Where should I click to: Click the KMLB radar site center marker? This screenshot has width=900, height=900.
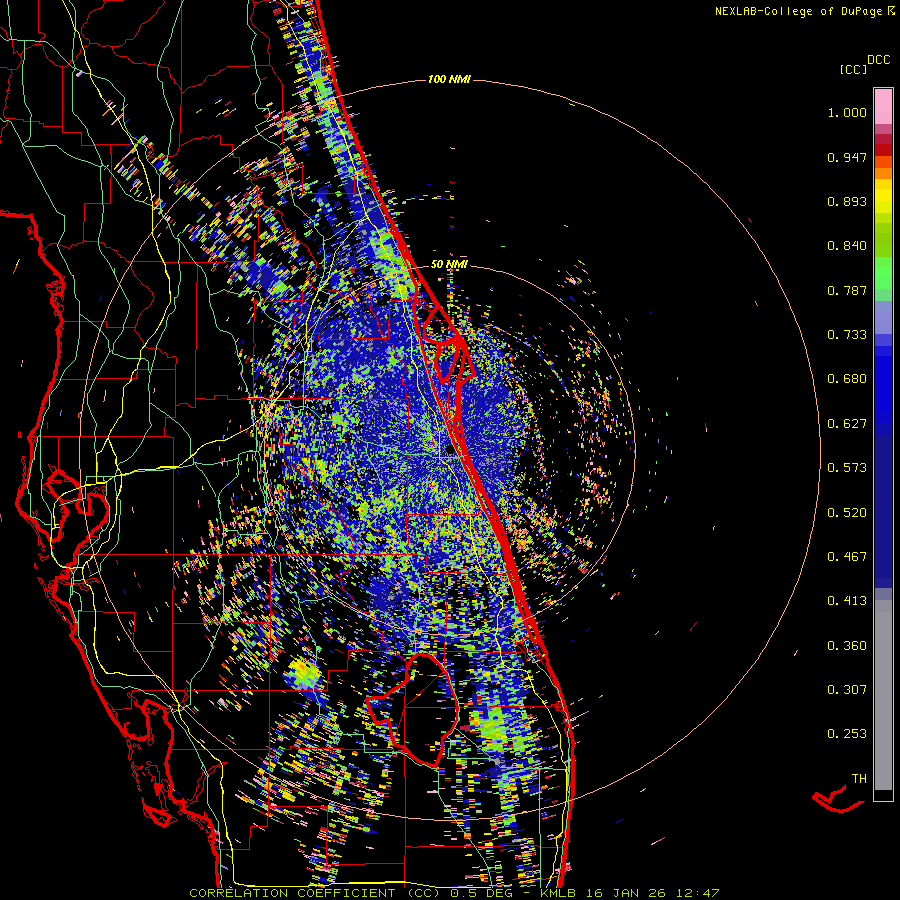pos(451,451)
